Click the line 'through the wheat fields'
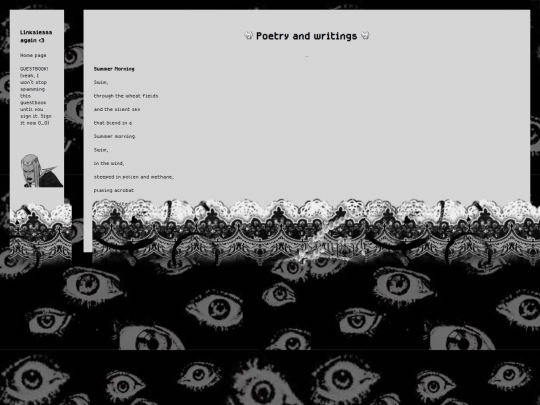 (x=126, y=96)
